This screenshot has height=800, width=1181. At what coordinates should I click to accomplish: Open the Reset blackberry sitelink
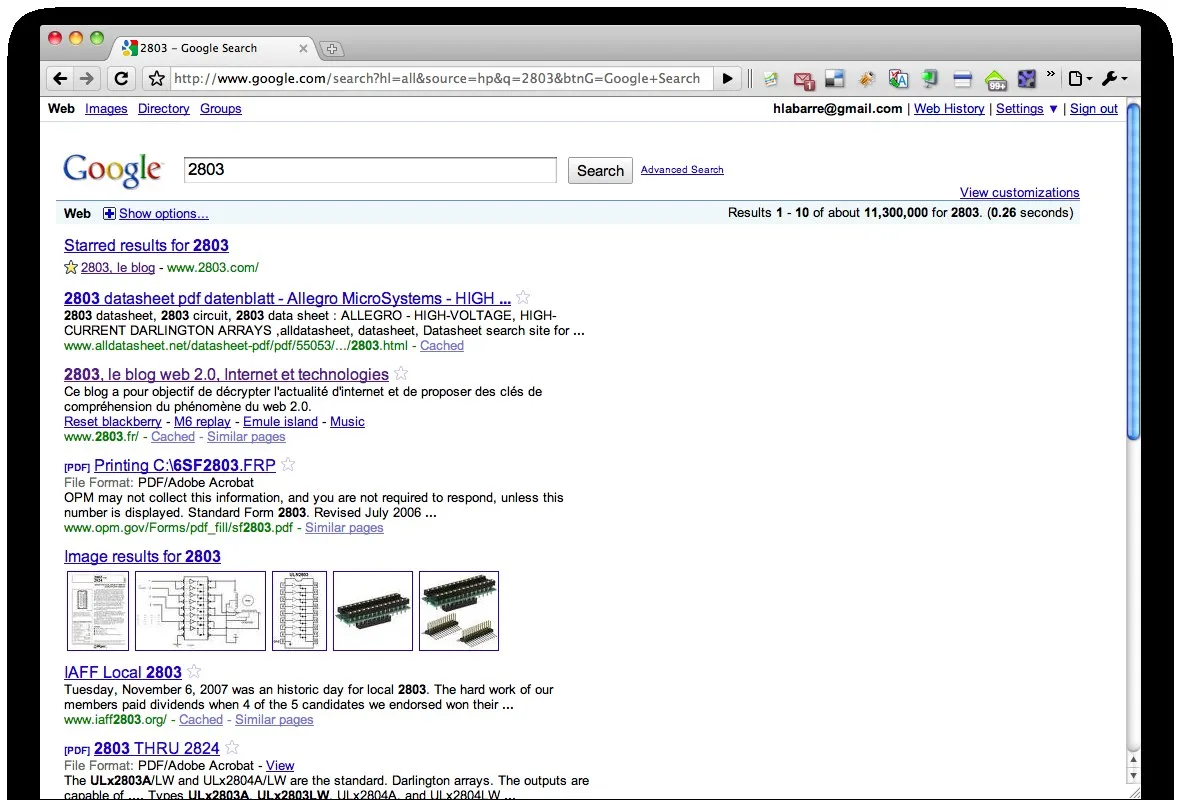point(112,422)
